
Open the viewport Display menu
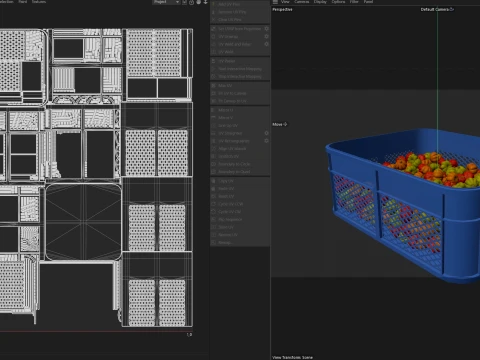(x=320, y=2)
